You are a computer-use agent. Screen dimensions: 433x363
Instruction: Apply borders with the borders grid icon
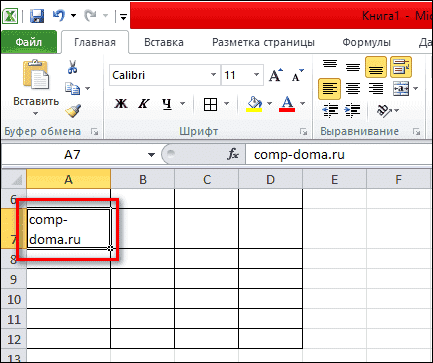click(210, 104)
